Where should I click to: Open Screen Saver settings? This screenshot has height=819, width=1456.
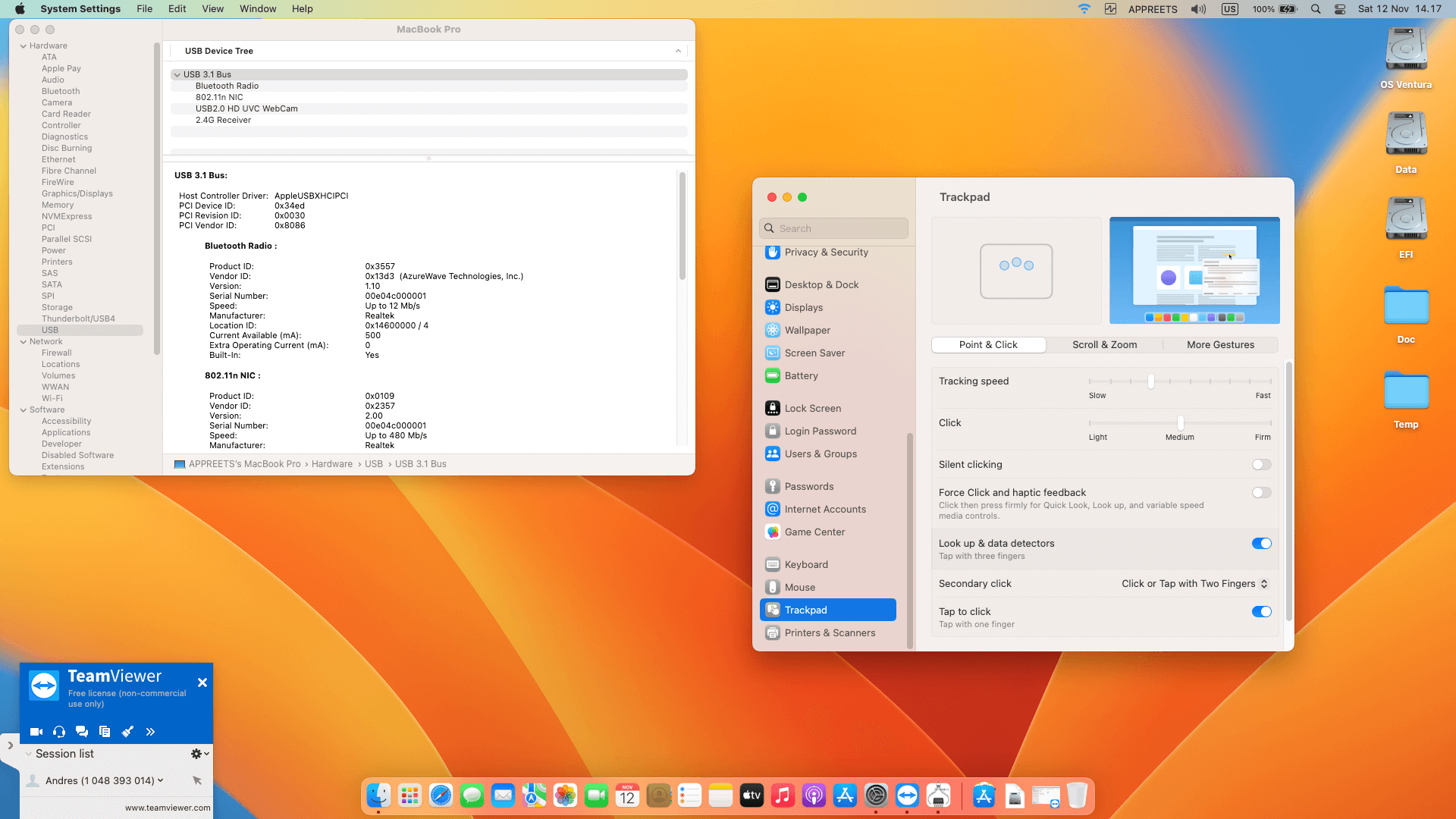828,353
